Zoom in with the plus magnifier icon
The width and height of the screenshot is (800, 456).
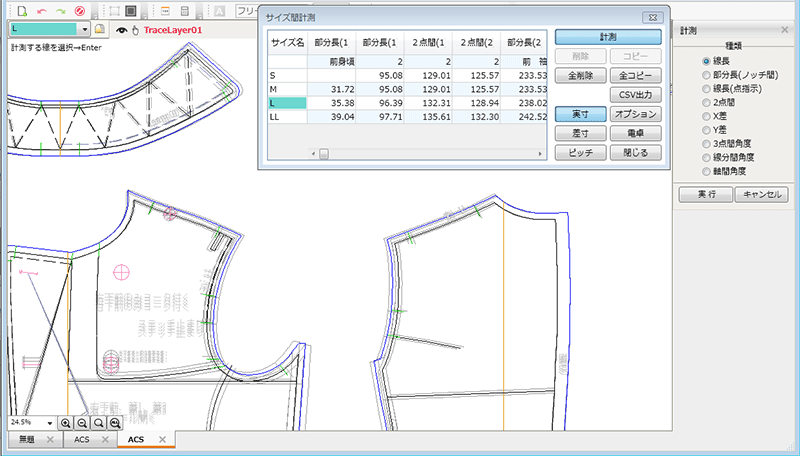point(66,423)
